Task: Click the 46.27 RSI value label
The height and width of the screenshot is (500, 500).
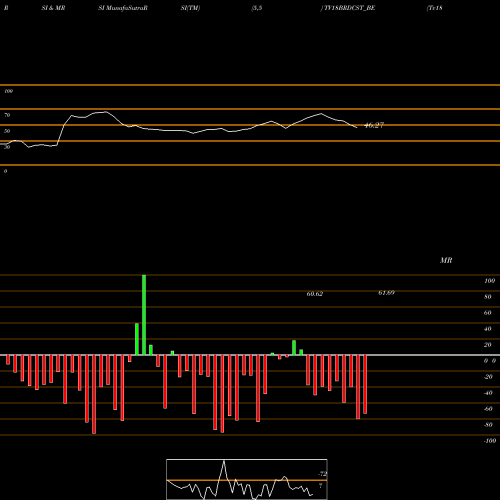Action: tap(374, 125)
